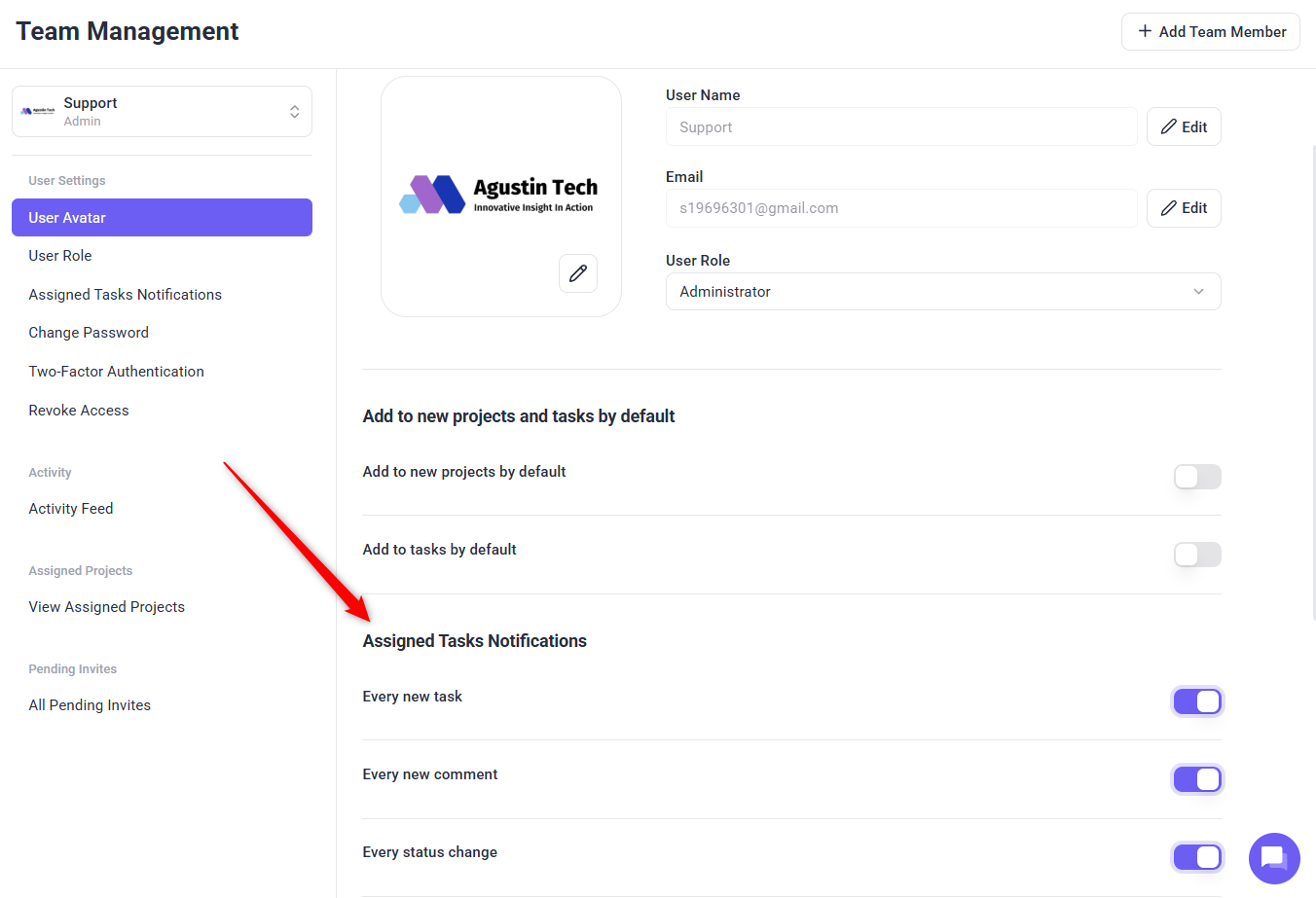Image resolution: width=1316 pixels, height=898 pixels.
Task: Turn off Every new comment notifications
Action: (1197, 779)
